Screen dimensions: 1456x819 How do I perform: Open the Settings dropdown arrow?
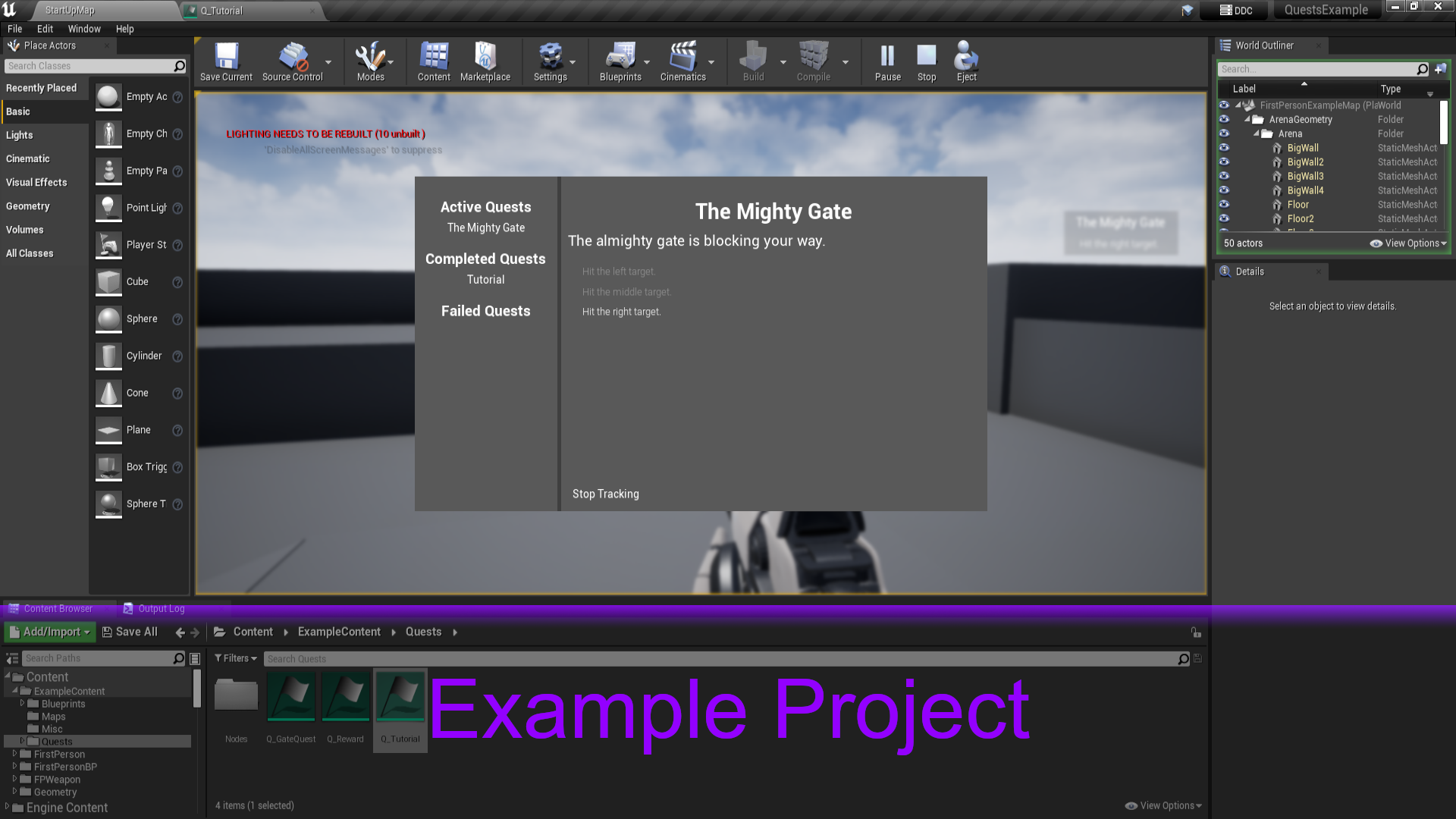(571, 64)
